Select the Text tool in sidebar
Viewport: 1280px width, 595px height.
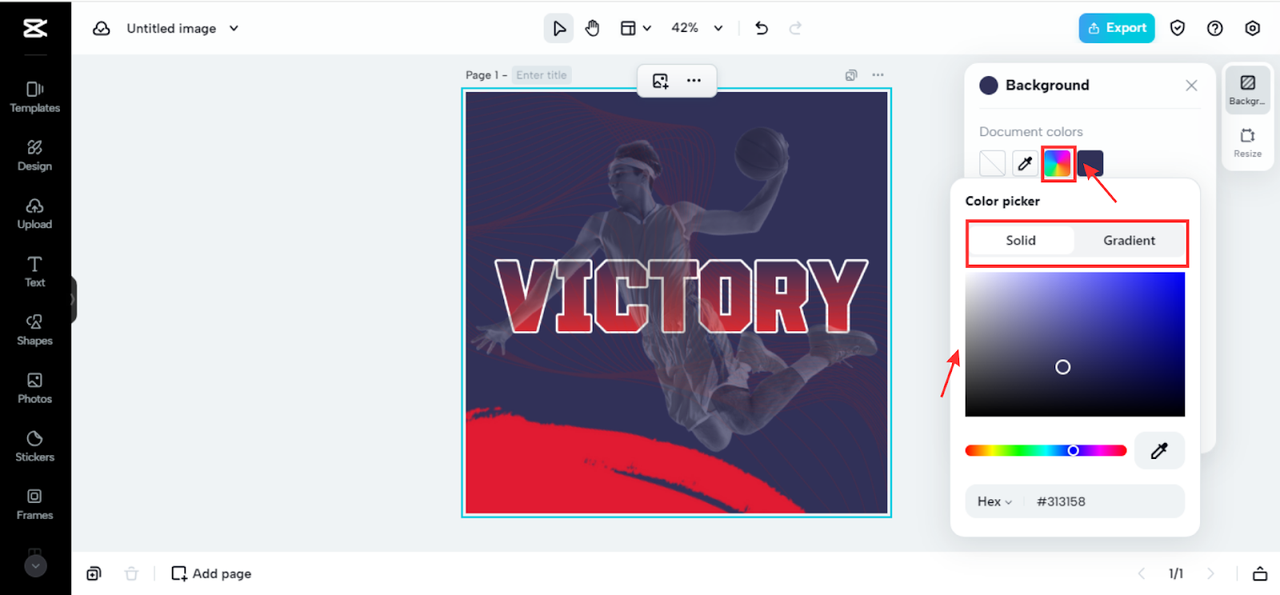tap(35, 271)
